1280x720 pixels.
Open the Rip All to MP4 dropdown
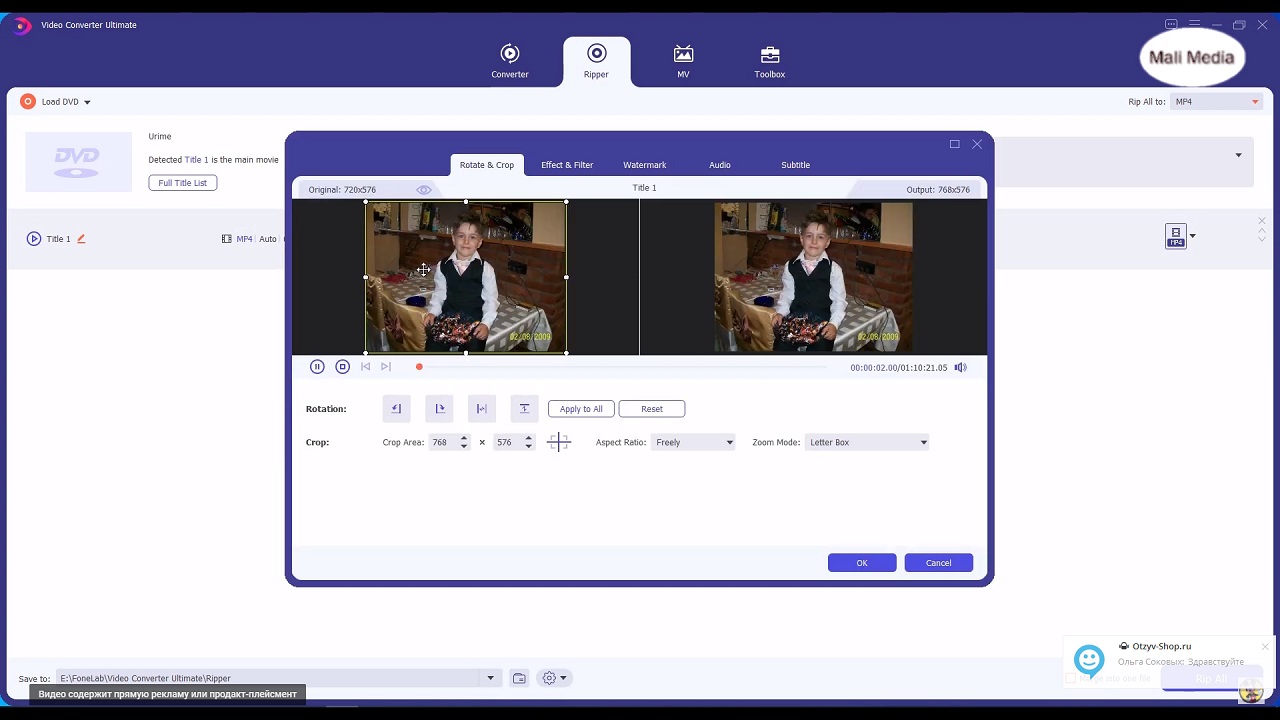click(x=1215, y=102)
